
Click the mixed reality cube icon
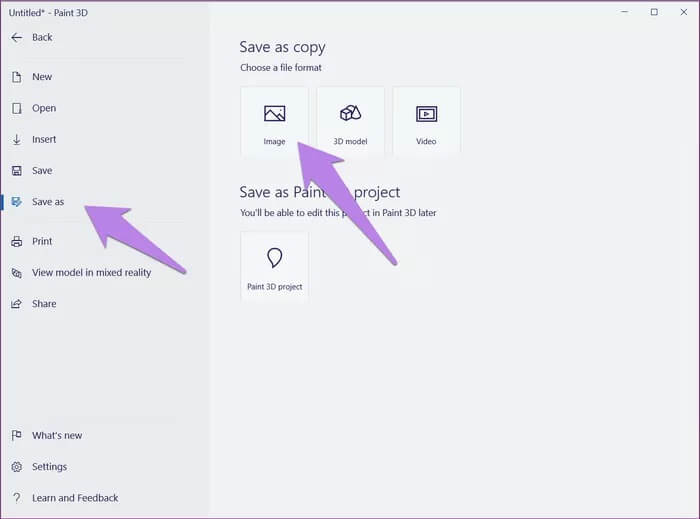pos(17,273)
